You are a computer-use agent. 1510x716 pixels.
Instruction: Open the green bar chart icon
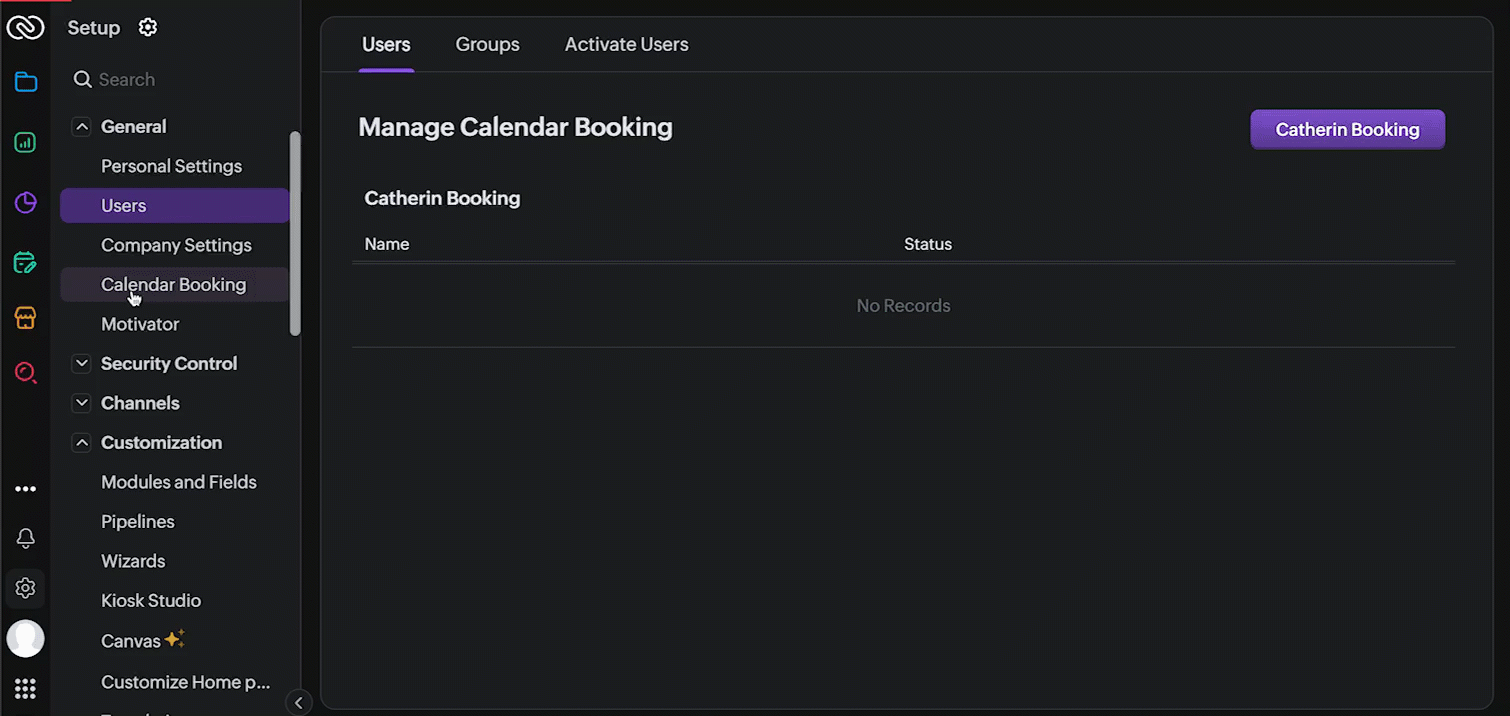[26, 143]
